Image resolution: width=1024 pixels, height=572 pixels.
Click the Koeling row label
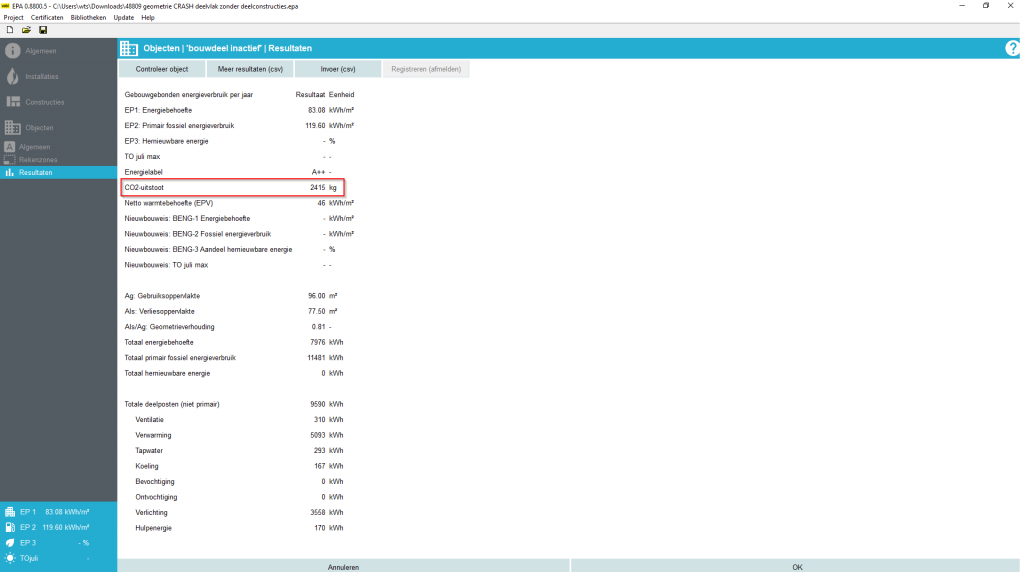point(147,466)
